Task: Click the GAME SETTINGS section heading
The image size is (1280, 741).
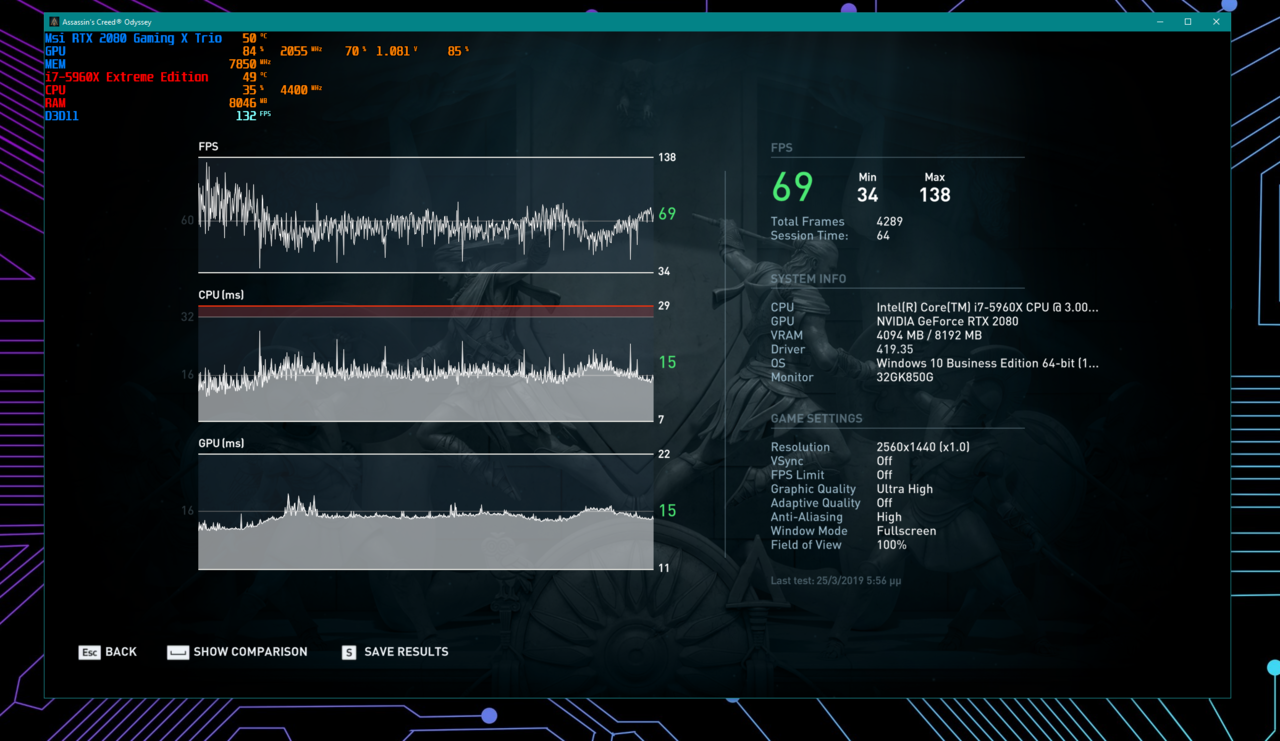Action: tap(816, 418)
